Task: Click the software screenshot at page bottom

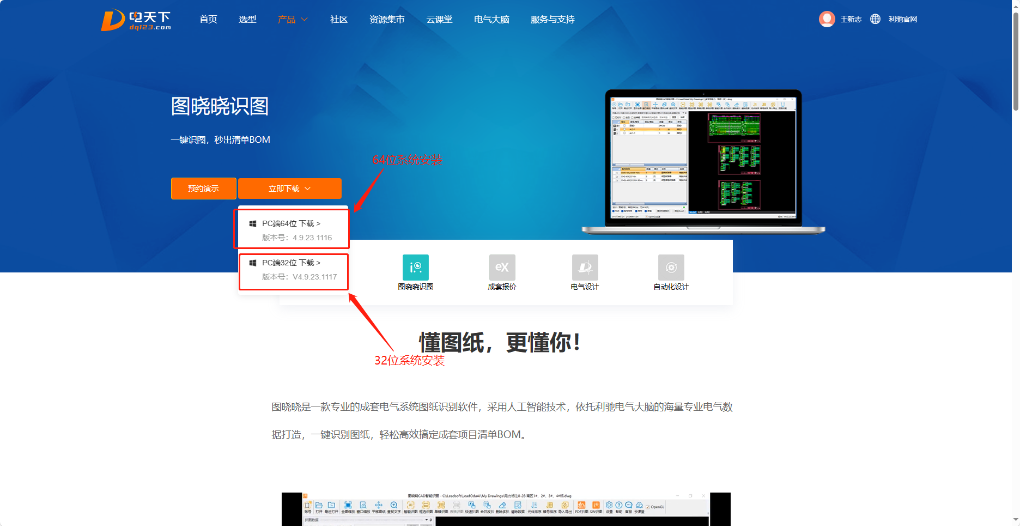Action: pos(506,509)
